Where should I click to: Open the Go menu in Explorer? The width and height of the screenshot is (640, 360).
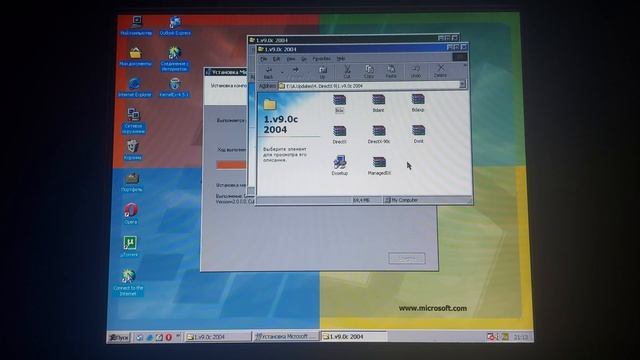(x=304, y=59)
